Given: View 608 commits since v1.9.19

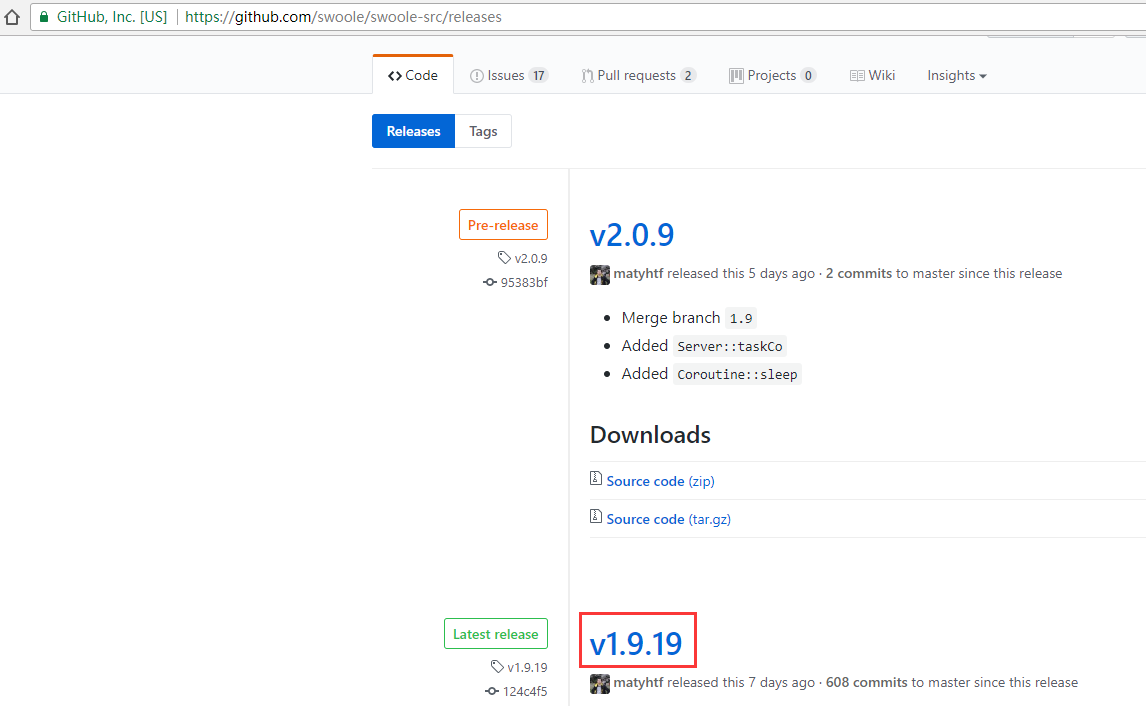Looking at the screenshot, I should click(867, 682).
